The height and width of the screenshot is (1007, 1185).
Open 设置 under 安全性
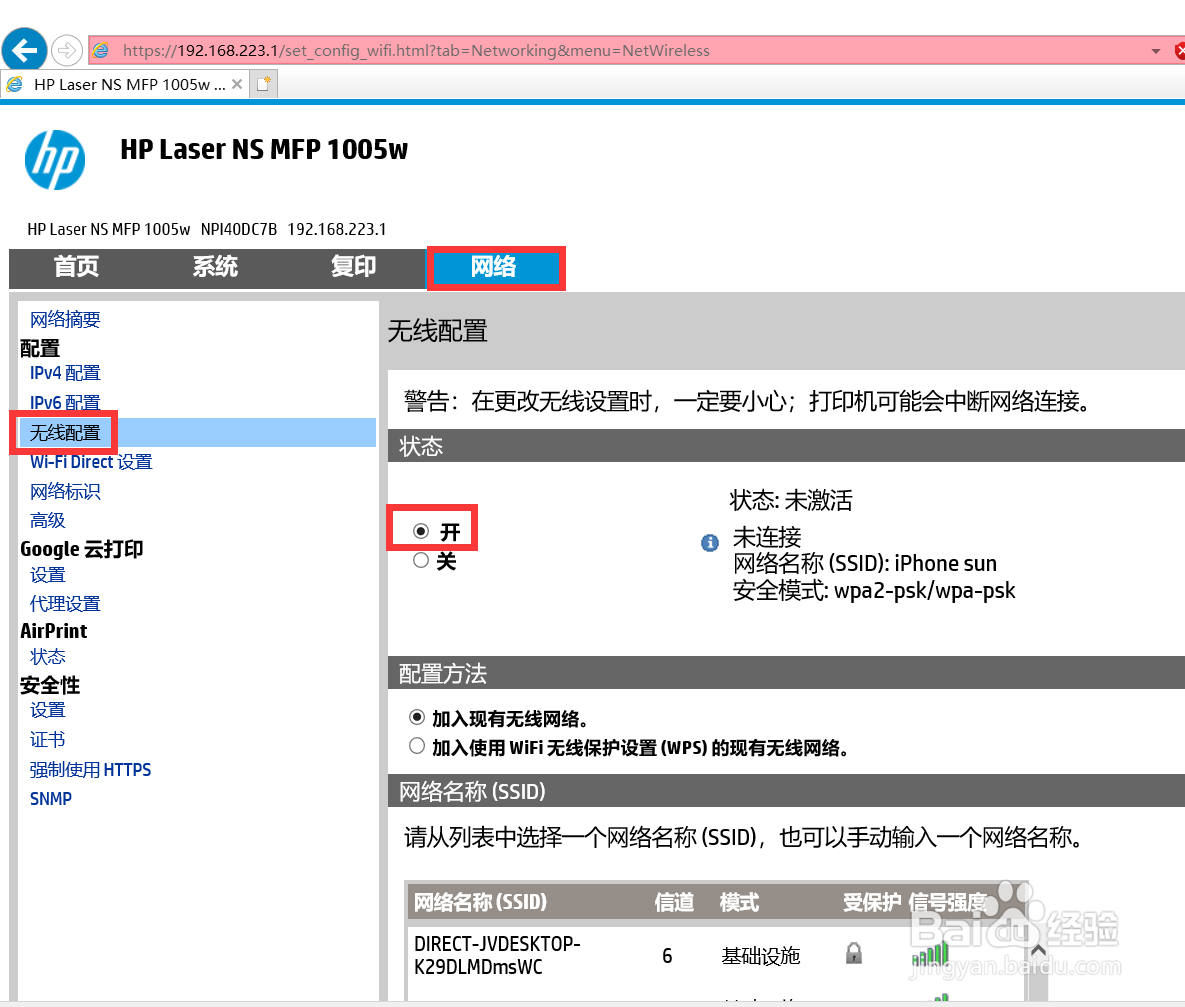pos(48,710)
